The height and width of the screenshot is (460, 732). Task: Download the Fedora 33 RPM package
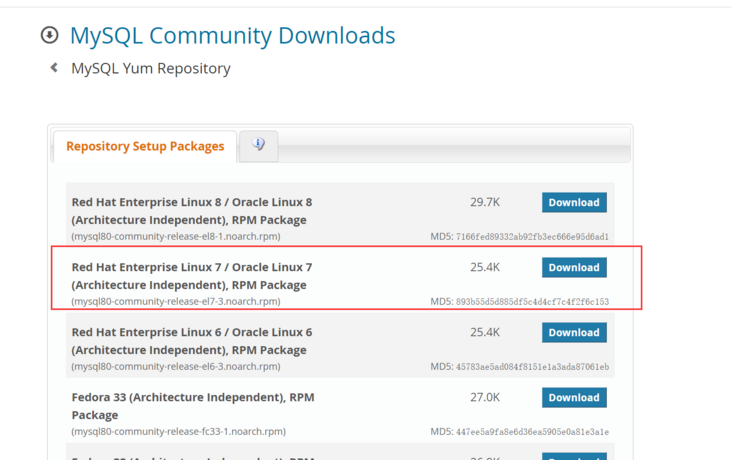(x=573, y=397)
